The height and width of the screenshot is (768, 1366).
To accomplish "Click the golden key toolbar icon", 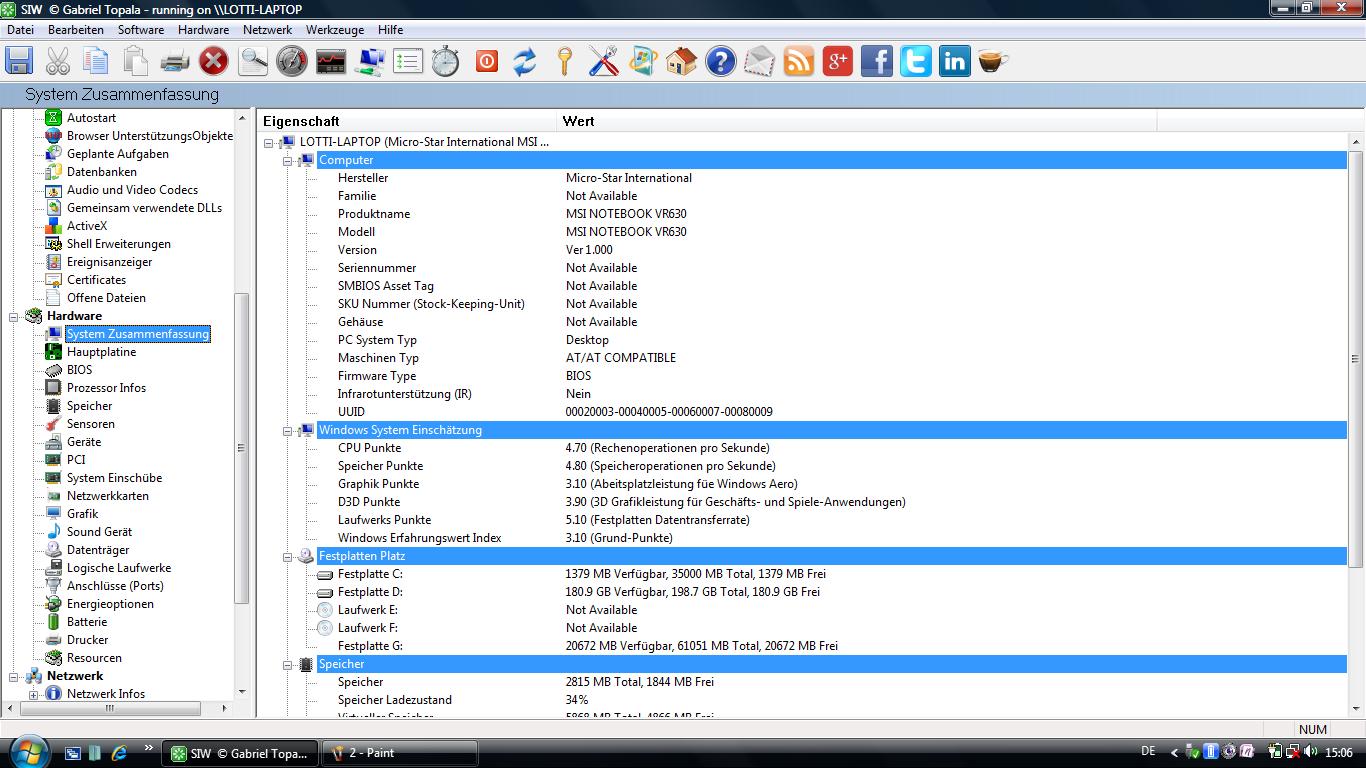I will click(564, 61).
